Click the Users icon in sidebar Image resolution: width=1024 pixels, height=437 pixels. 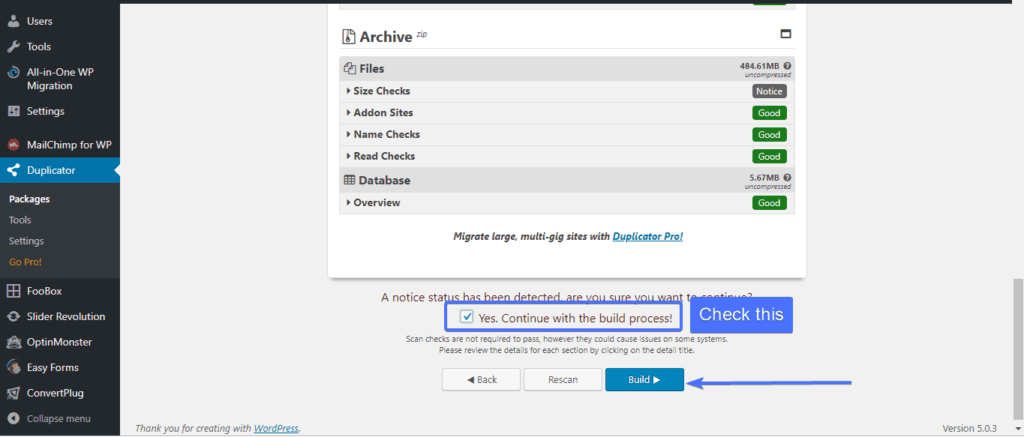tap(13, 21)
